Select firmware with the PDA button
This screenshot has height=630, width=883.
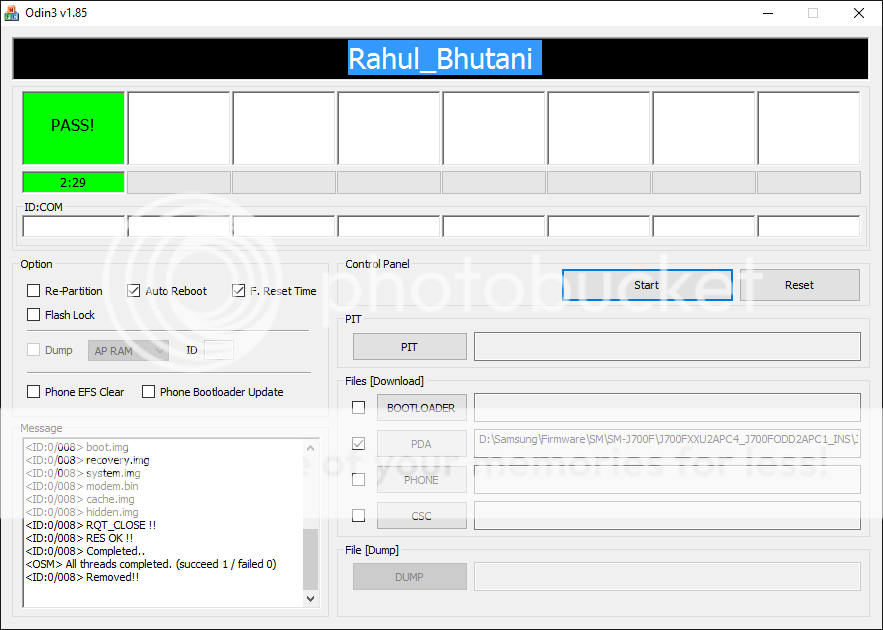click(421, 444)
